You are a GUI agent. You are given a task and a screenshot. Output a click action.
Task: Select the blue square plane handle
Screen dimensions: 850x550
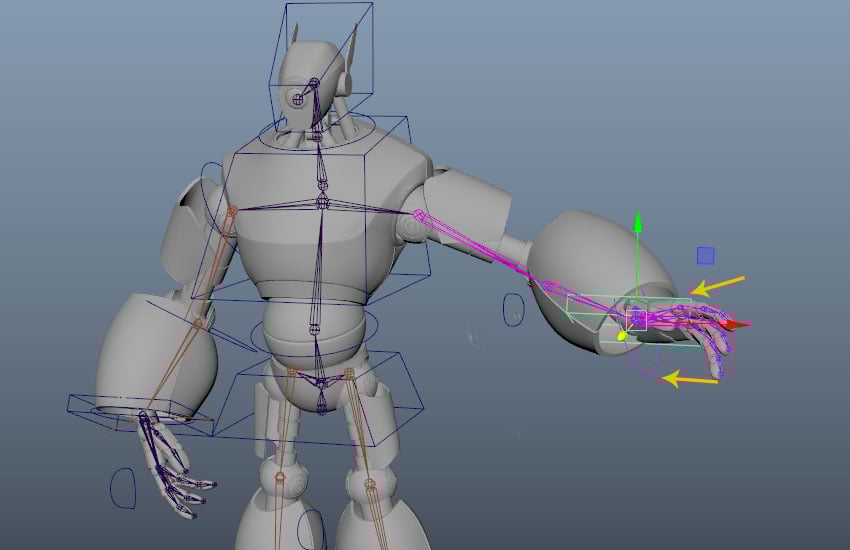pos(705,256)
